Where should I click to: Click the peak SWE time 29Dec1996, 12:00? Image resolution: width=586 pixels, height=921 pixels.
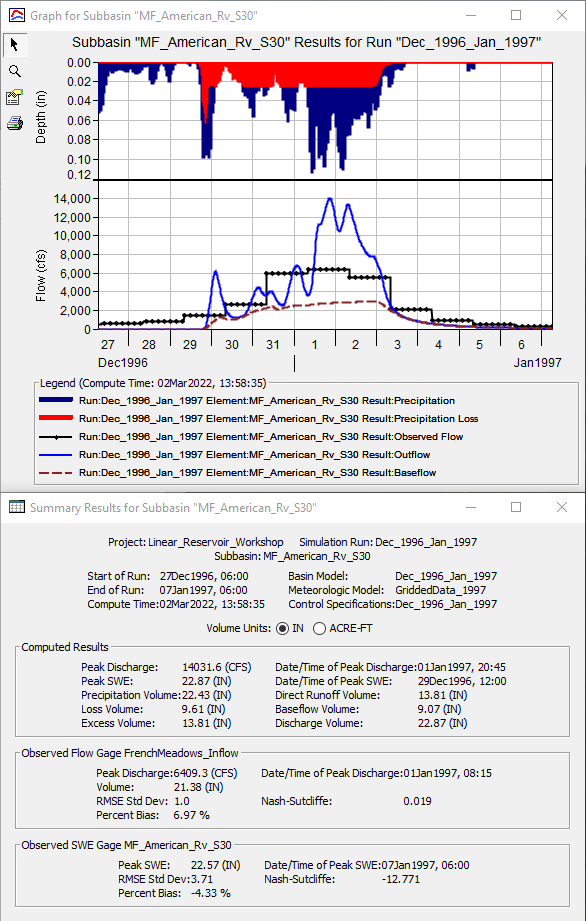(462, 681)
